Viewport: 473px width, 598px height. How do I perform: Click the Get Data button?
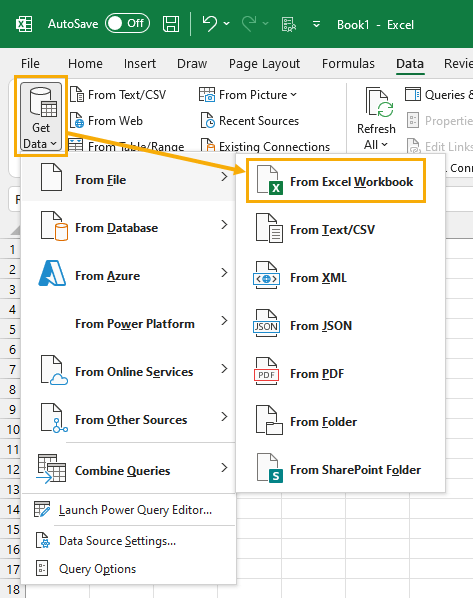[x=41, y=116]
